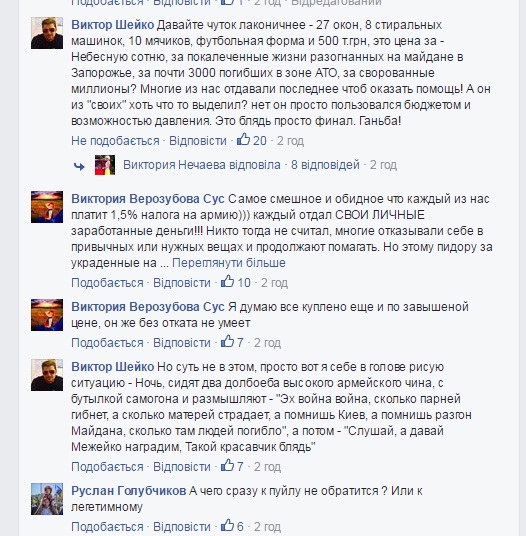Expand comment with 'Переглянути більше'
This screenshot has height=536, width=526.
pos(229,263)
